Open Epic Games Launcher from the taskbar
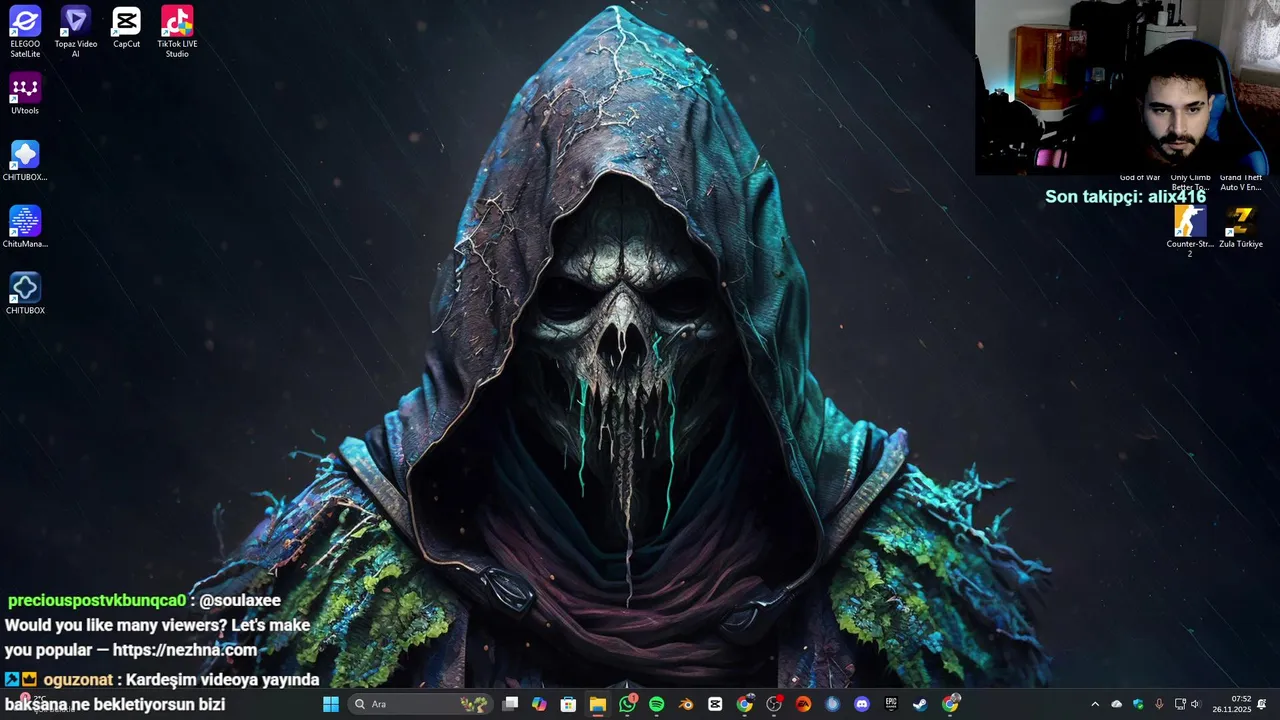 pos(891,704)
